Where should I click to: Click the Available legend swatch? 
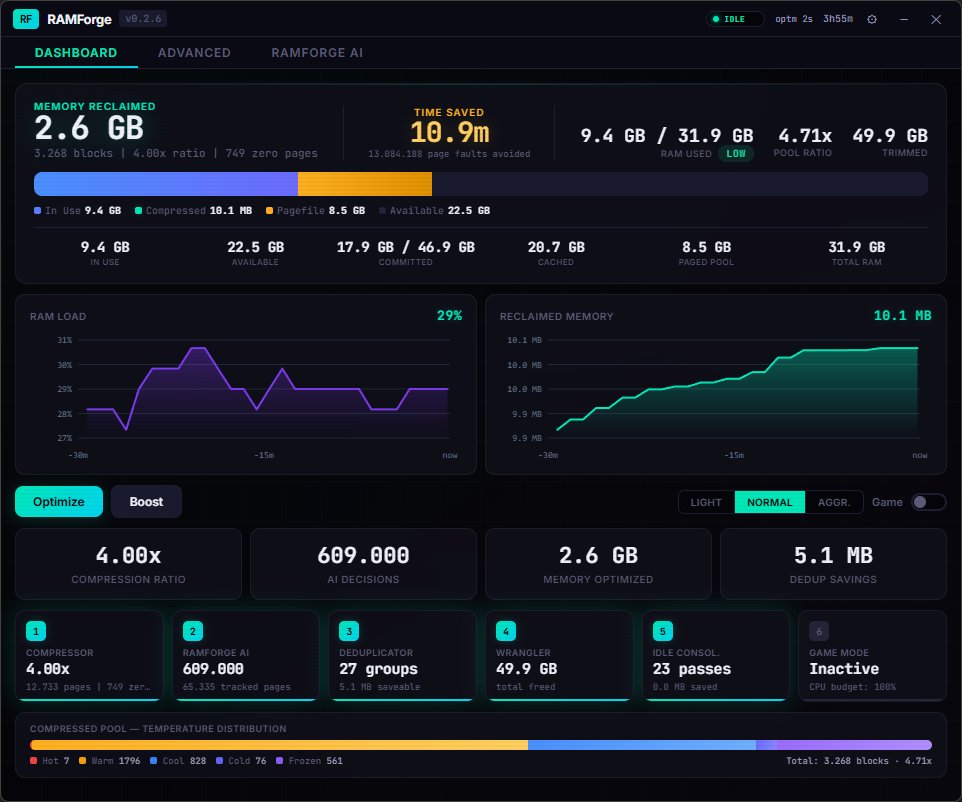click(382, 210)
